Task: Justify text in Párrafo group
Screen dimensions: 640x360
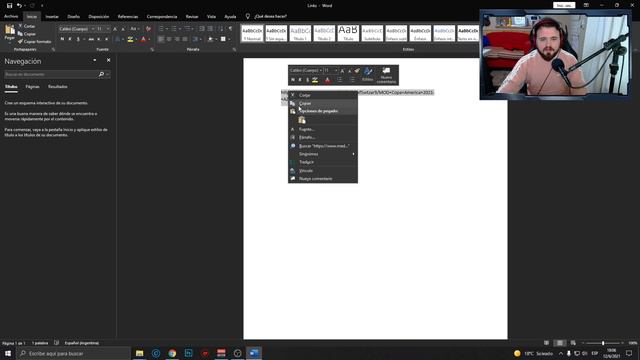Action: click(184, 39)
